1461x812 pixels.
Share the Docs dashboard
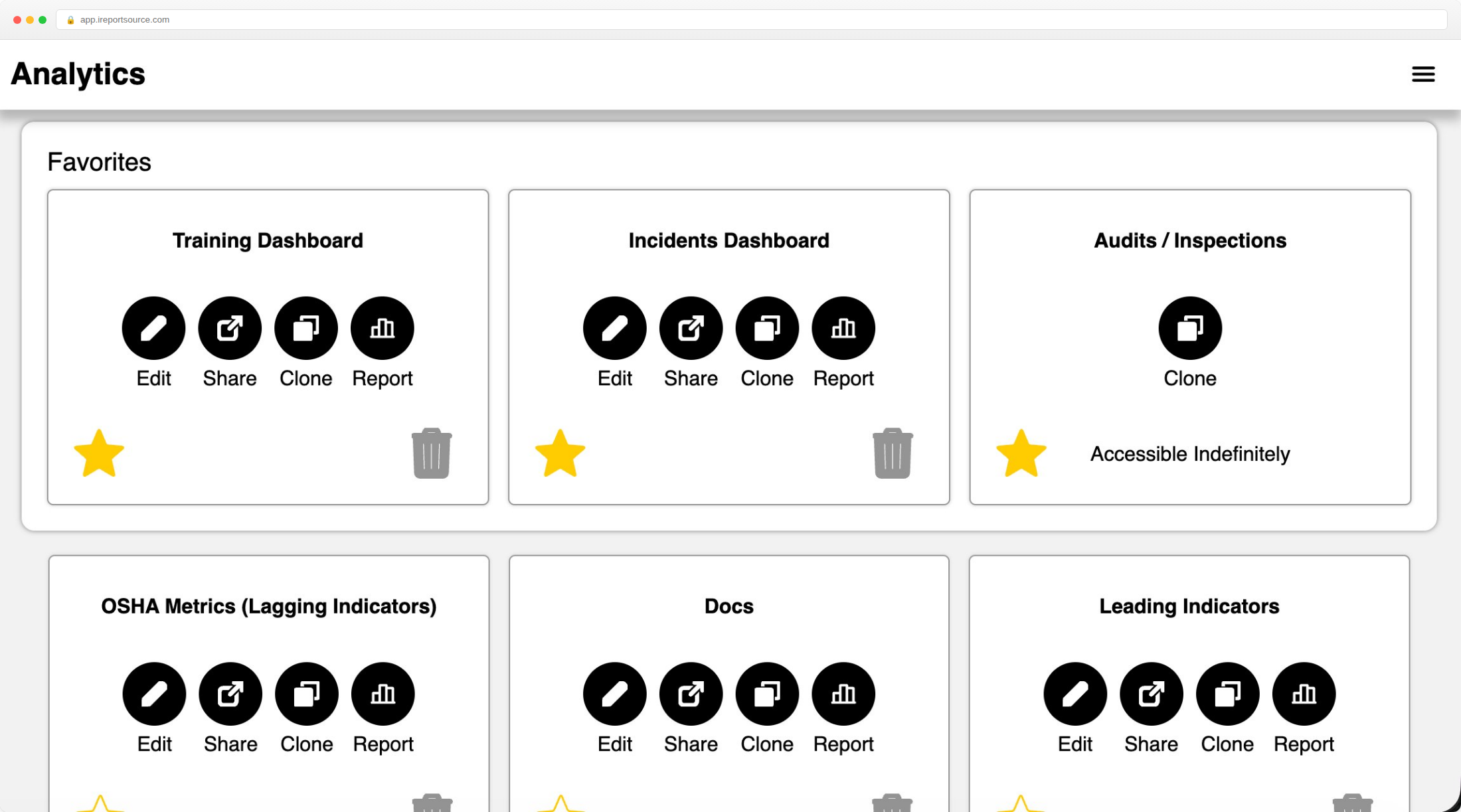coord(691,694)
